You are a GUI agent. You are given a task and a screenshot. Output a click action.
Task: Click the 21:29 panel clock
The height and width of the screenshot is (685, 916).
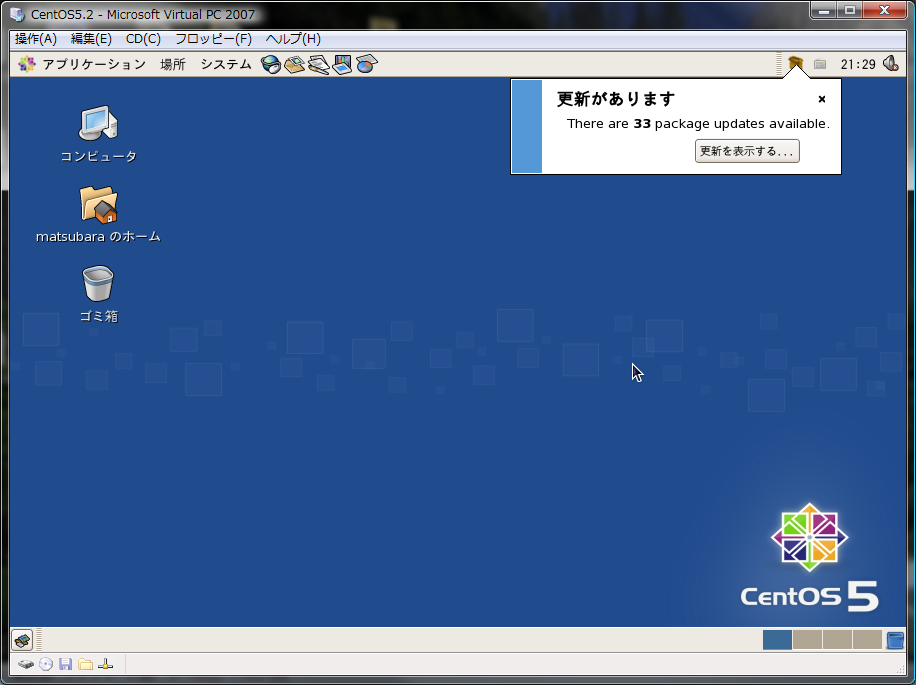(858, 64)
